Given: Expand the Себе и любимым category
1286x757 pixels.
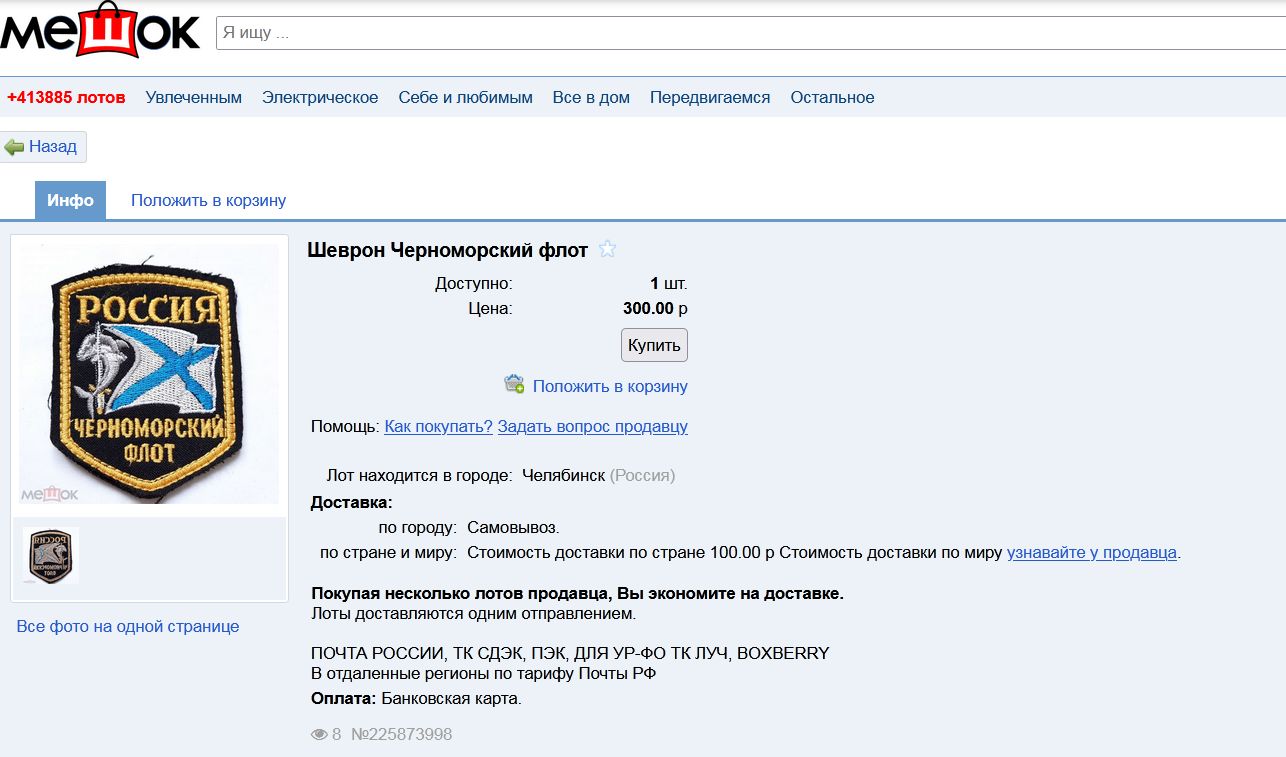Looking at the screenshot, I should pos(465,98).
